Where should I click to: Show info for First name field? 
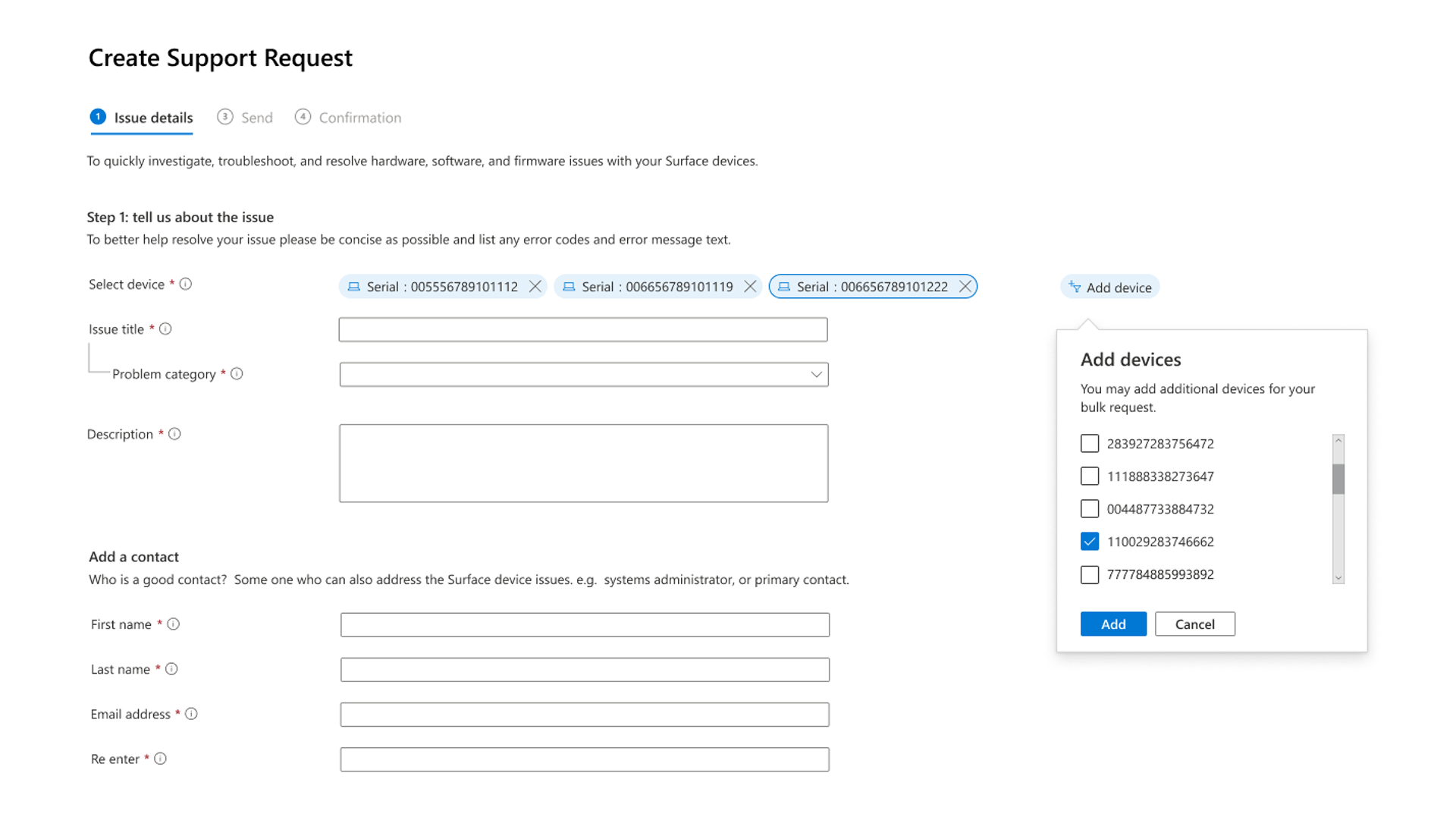pos(174,624)
